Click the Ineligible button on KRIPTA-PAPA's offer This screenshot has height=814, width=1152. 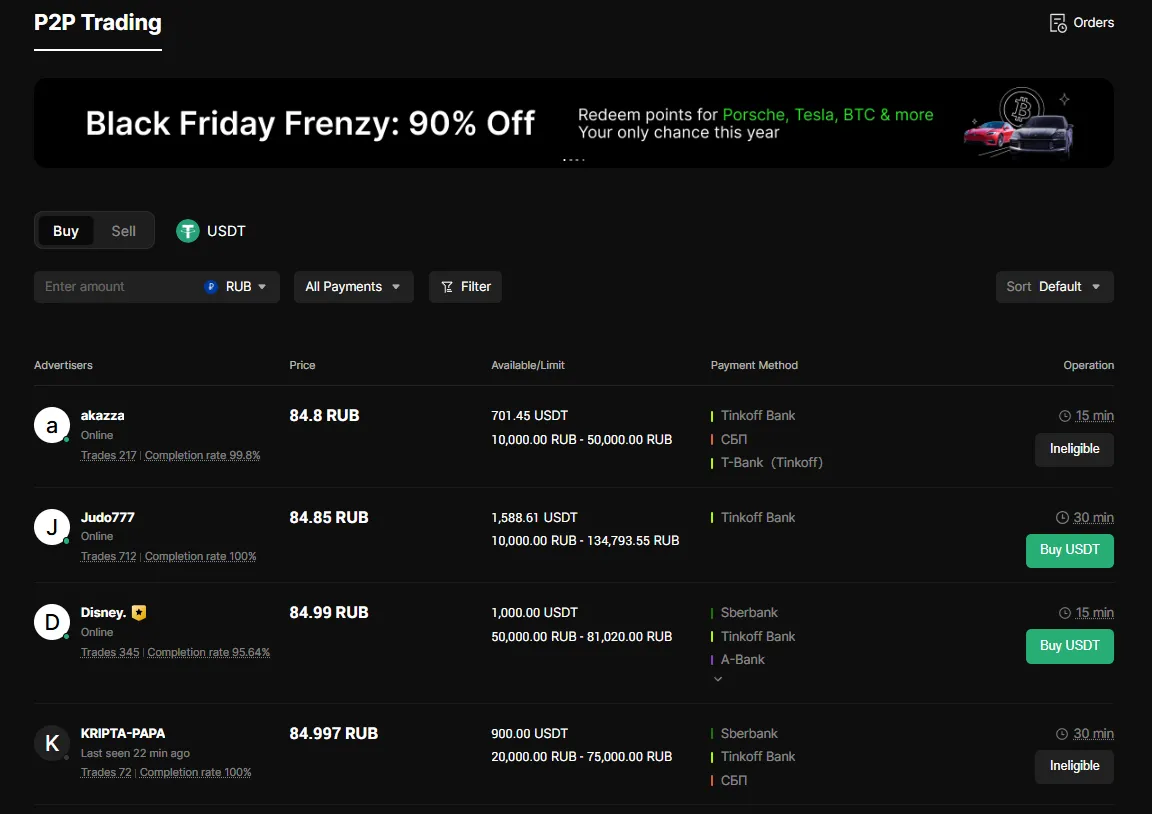click(1073, 766)
